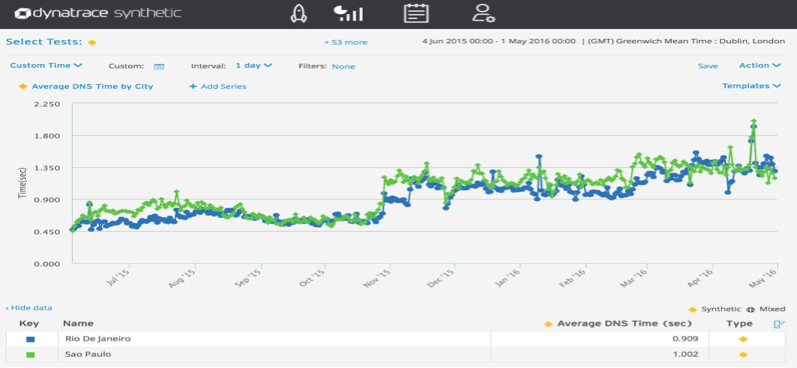This screenshot has height=368, width=797.
Task: Click the Dynatrace Synthetic logo
Action: point(98,13)
